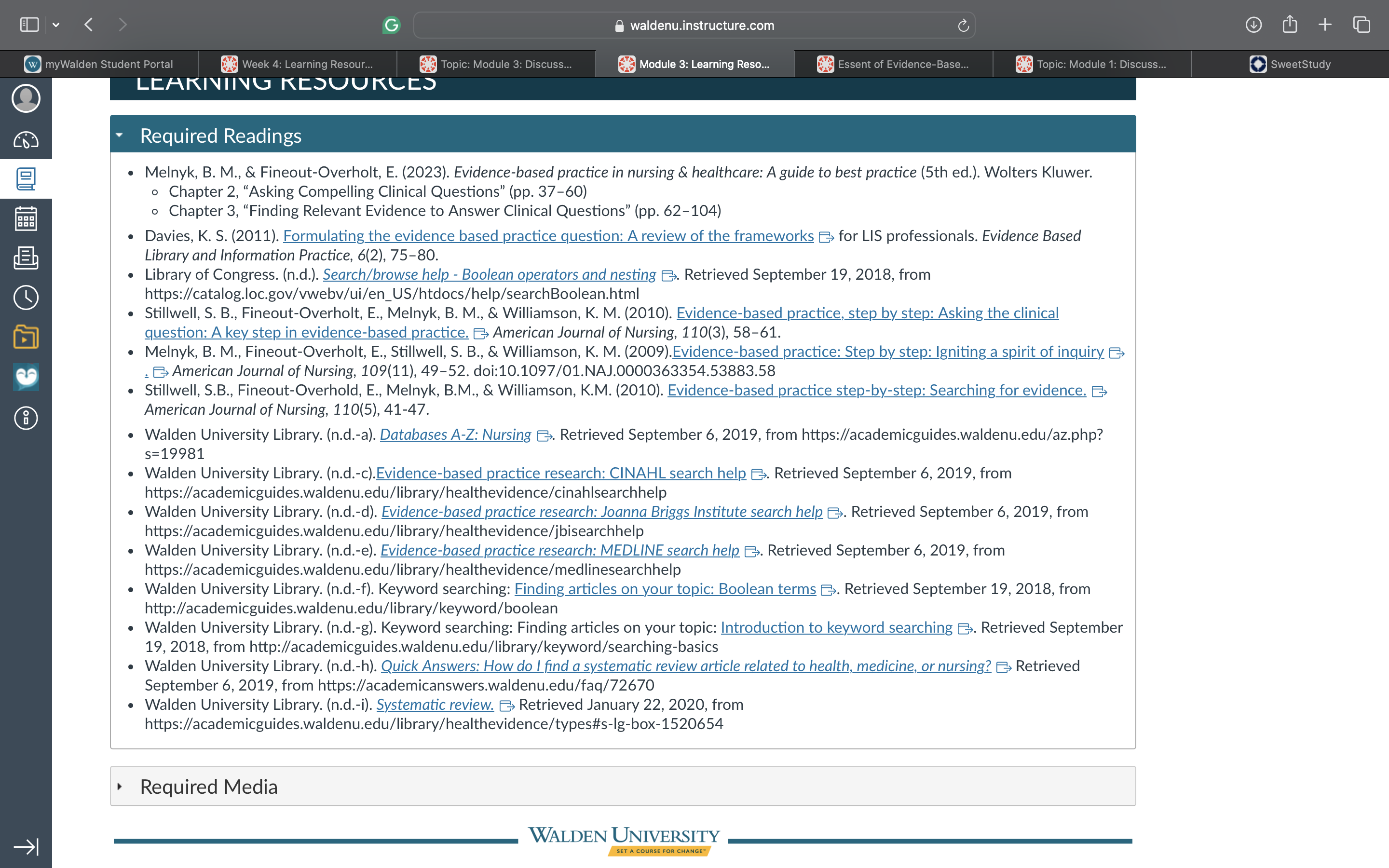Click the Walden University footer logo
Image resolution: width=1389 pixels, height=868 pixels.
pos(623,841)
